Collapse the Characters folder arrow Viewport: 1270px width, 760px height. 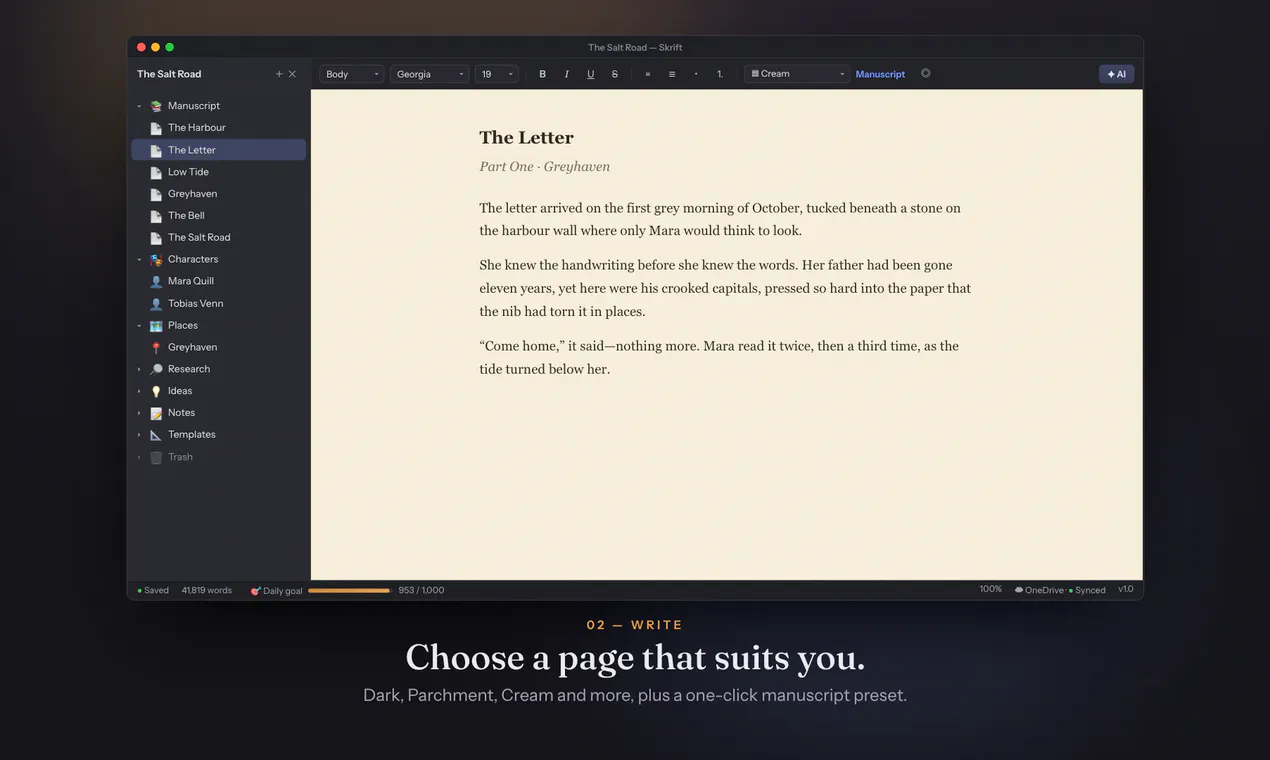[139, 260]
